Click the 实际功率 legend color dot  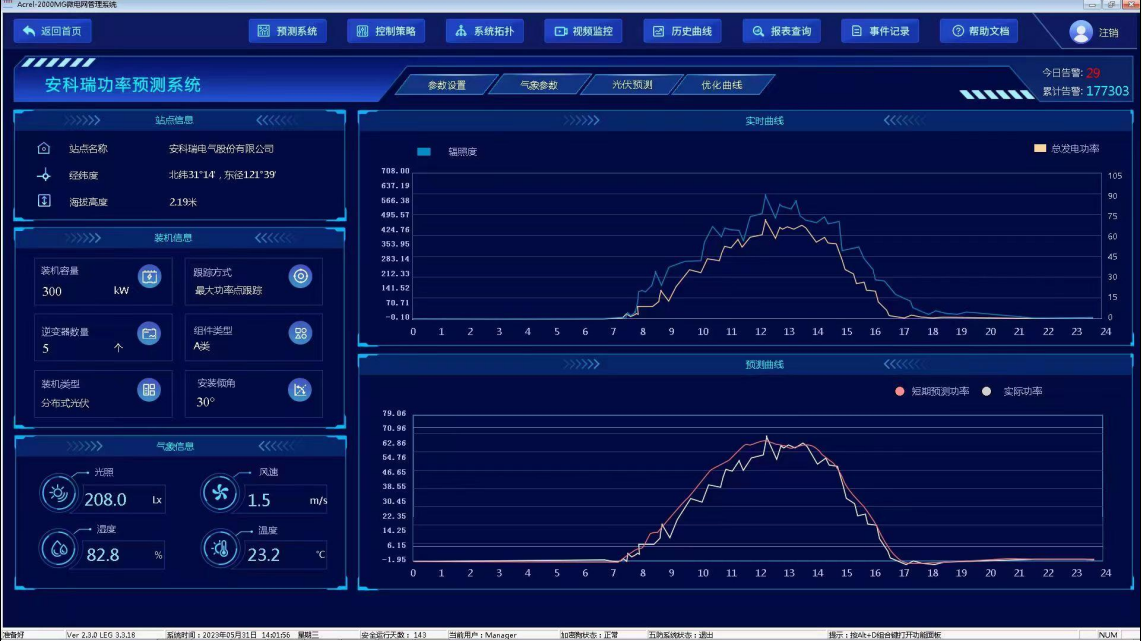click(987, 391)
